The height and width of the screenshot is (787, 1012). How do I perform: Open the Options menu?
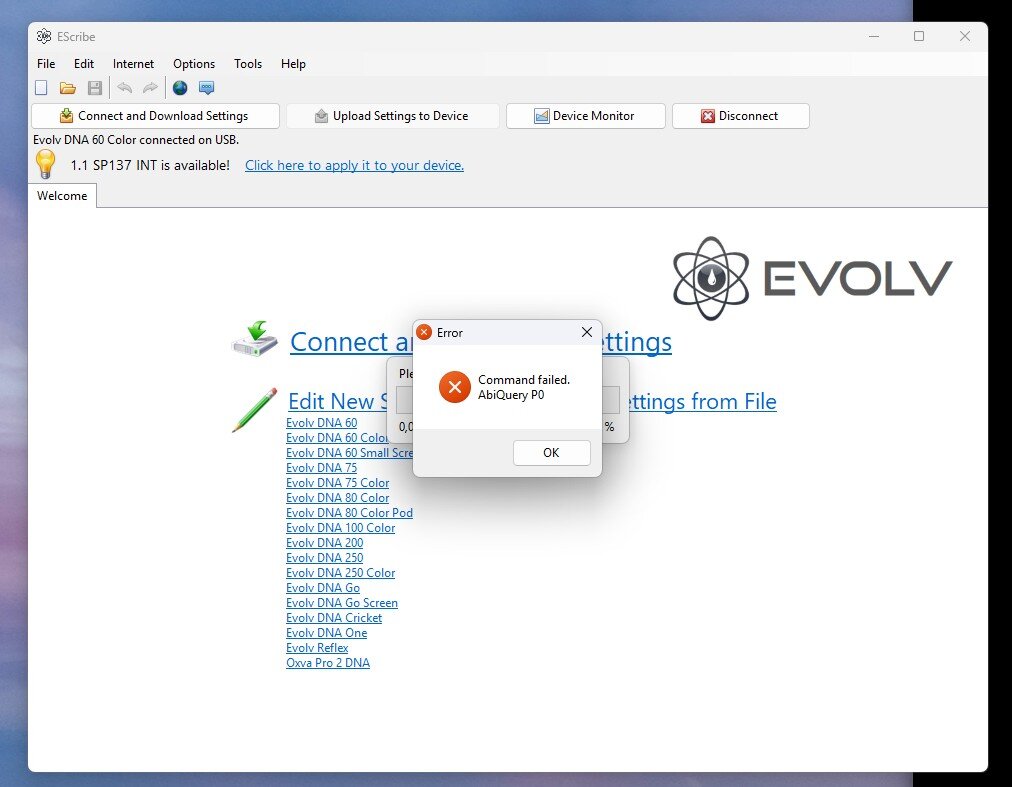[x=194, y=64]
